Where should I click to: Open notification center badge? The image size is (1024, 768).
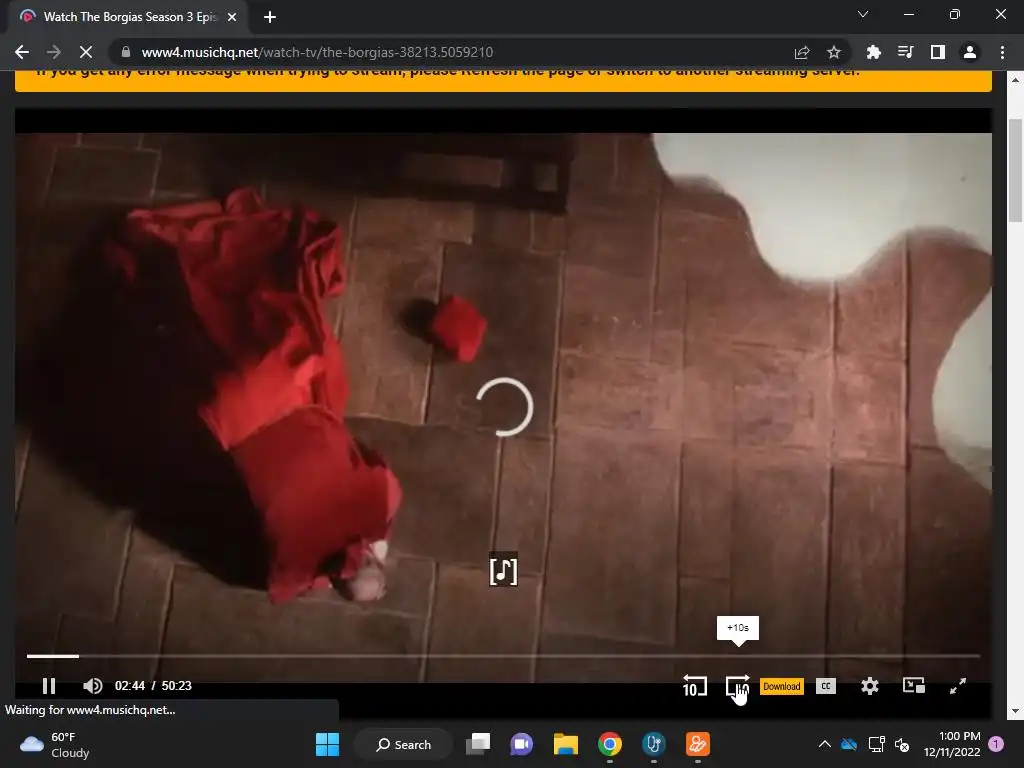[996, 744]
